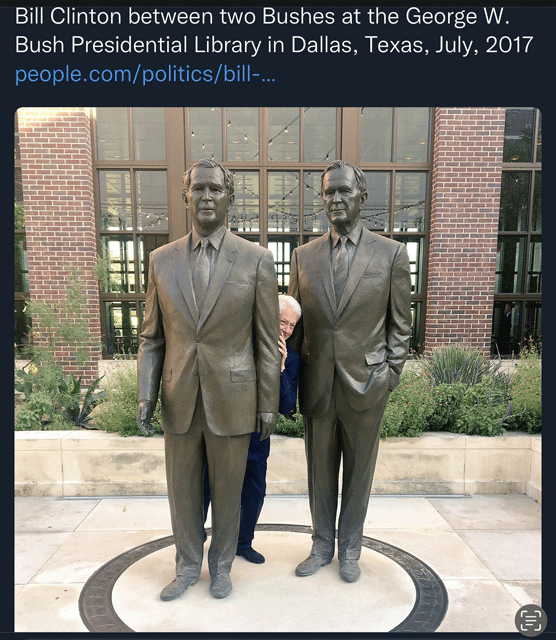Image resolution: width=556 pixels, height=640 pixels.
Task: Click the red brick pillar on the right
Action: tap(465, 229)
